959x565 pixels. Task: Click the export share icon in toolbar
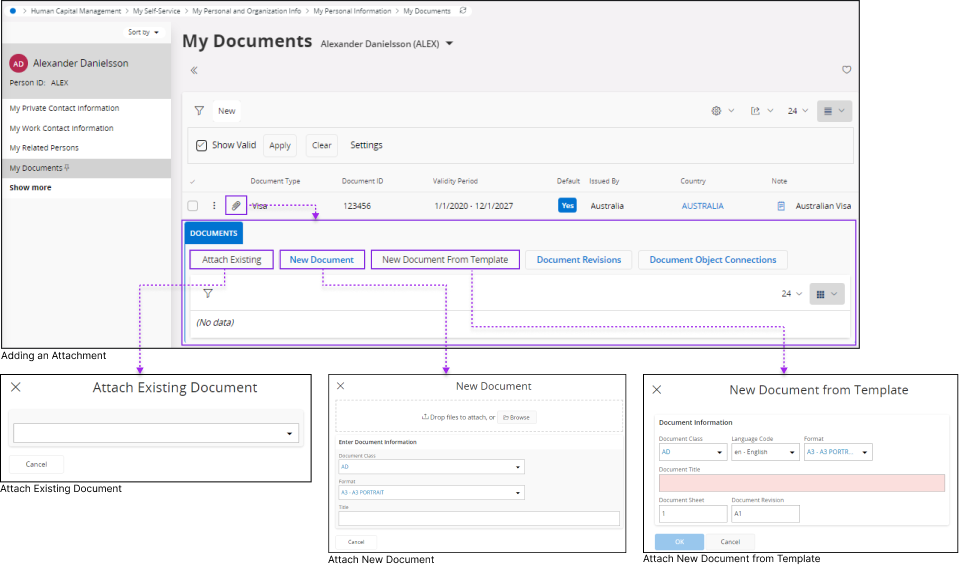[x=756, y=111]
